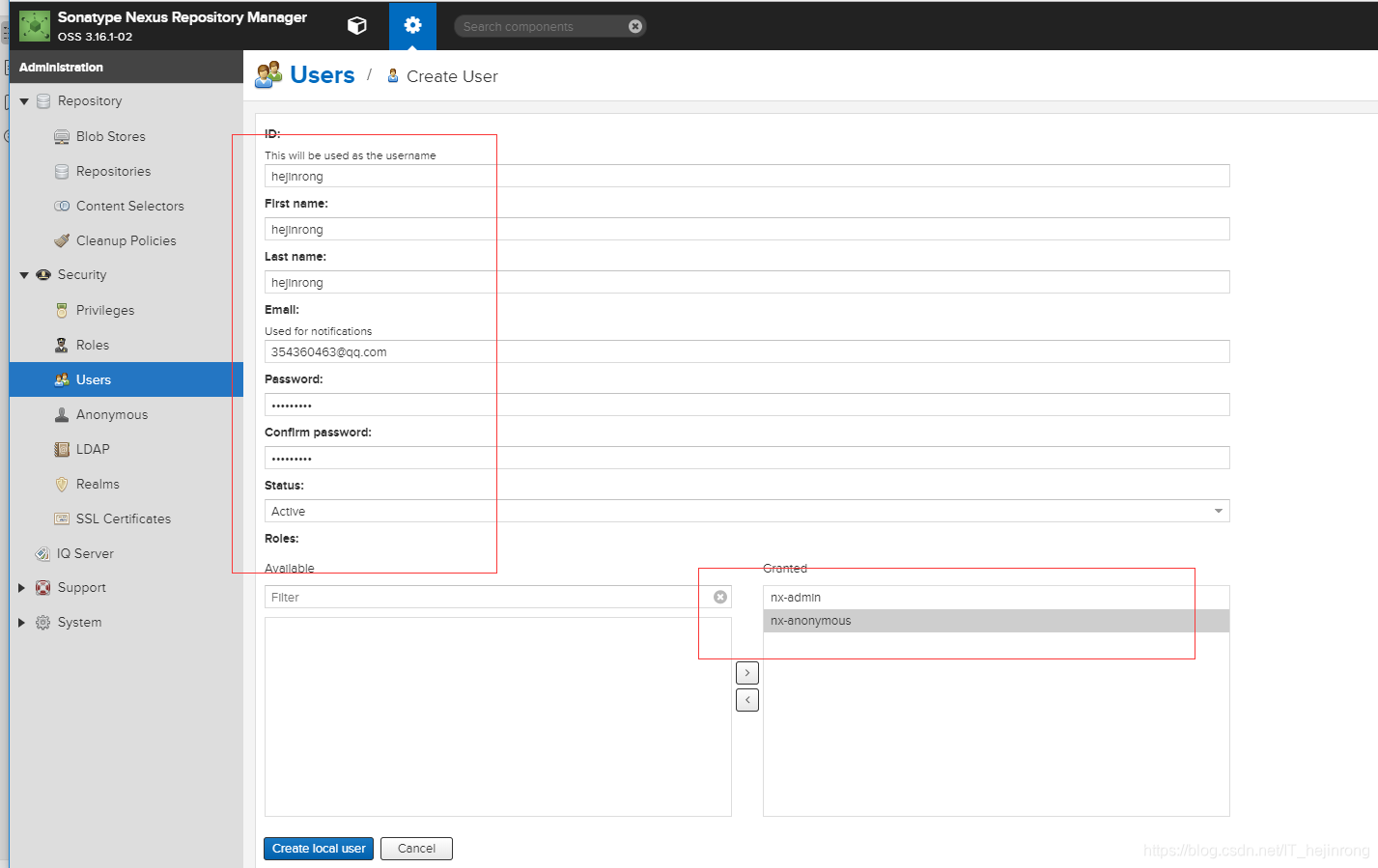The height and width of the screenshot is (868, 1378).
Task: Click the IQ Server icon
Action: (x=42, y=554)
